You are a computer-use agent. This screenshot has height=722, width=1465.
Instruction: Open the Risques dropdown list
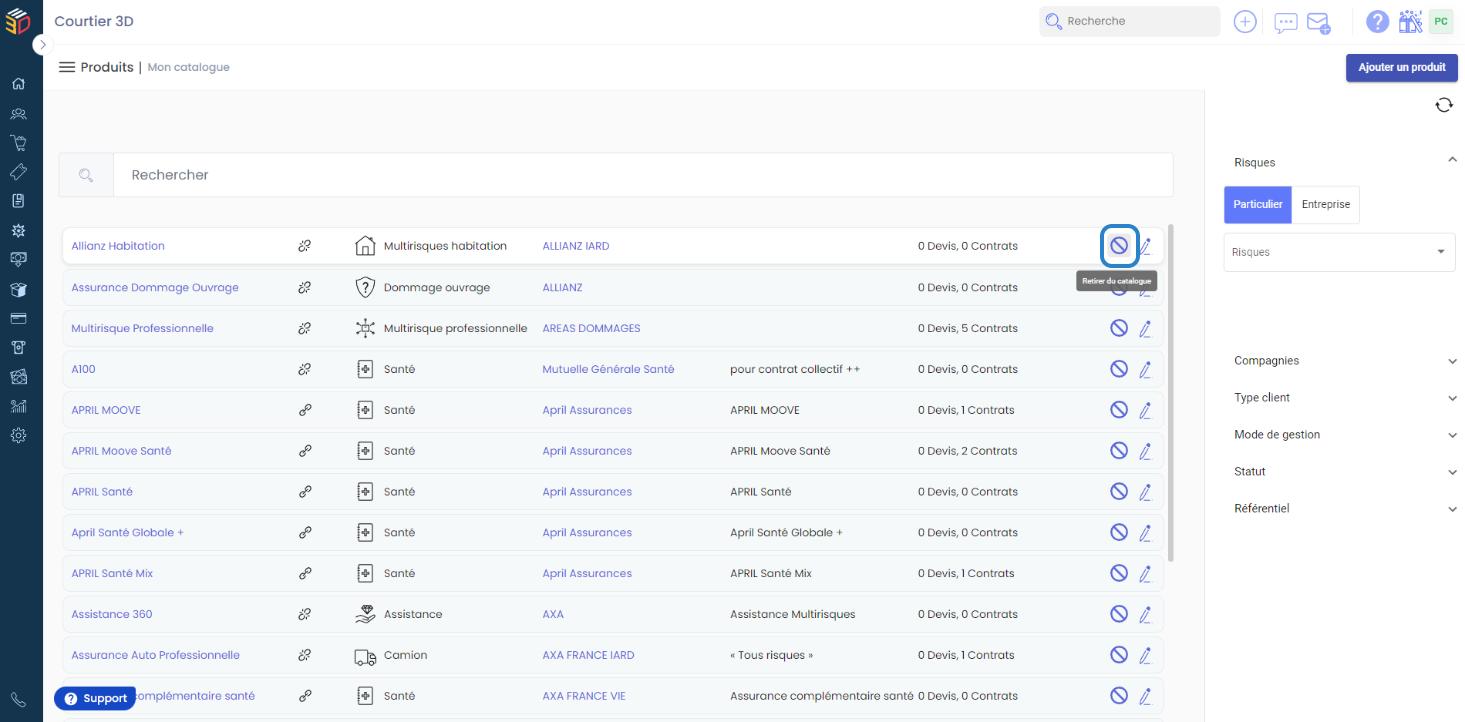pos(1340,252)
